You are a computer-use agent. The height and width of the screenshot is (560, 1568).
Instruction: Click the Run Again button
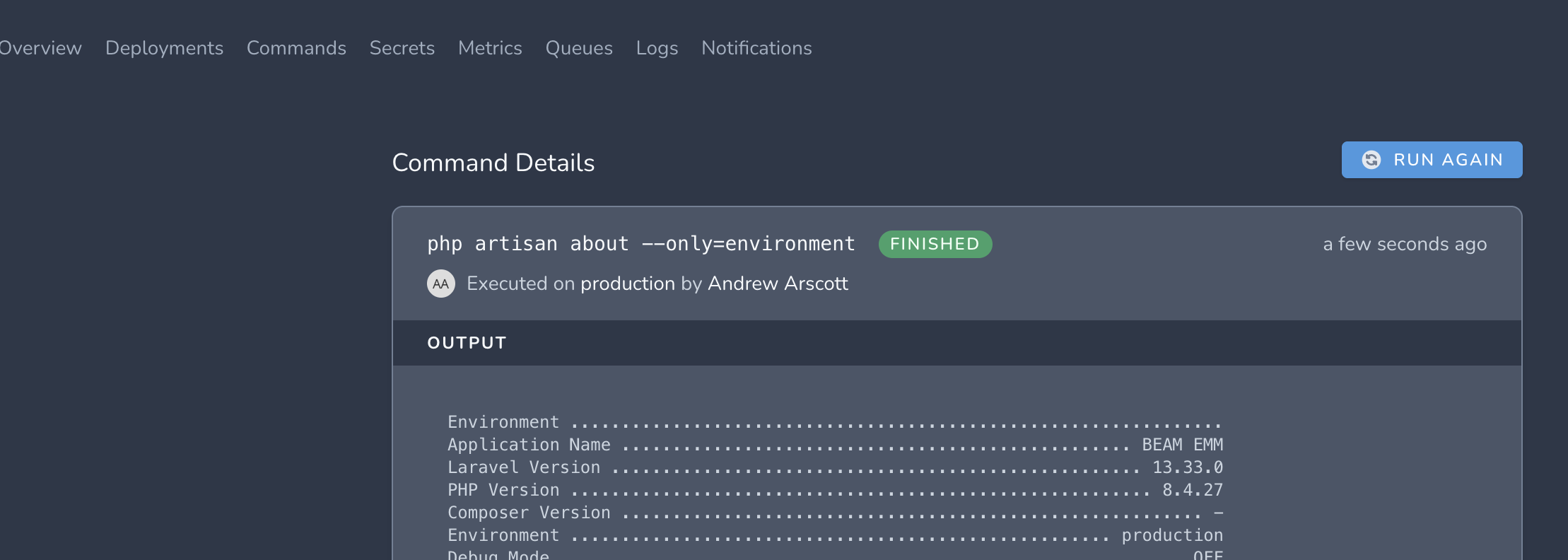1432,160
